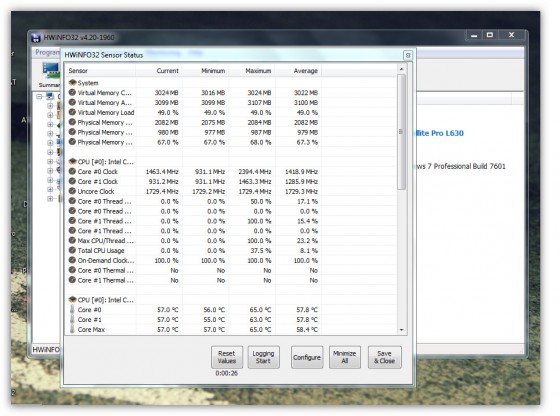Click CPU [#0] group icon above temperature rows

[x=72, y=300]
